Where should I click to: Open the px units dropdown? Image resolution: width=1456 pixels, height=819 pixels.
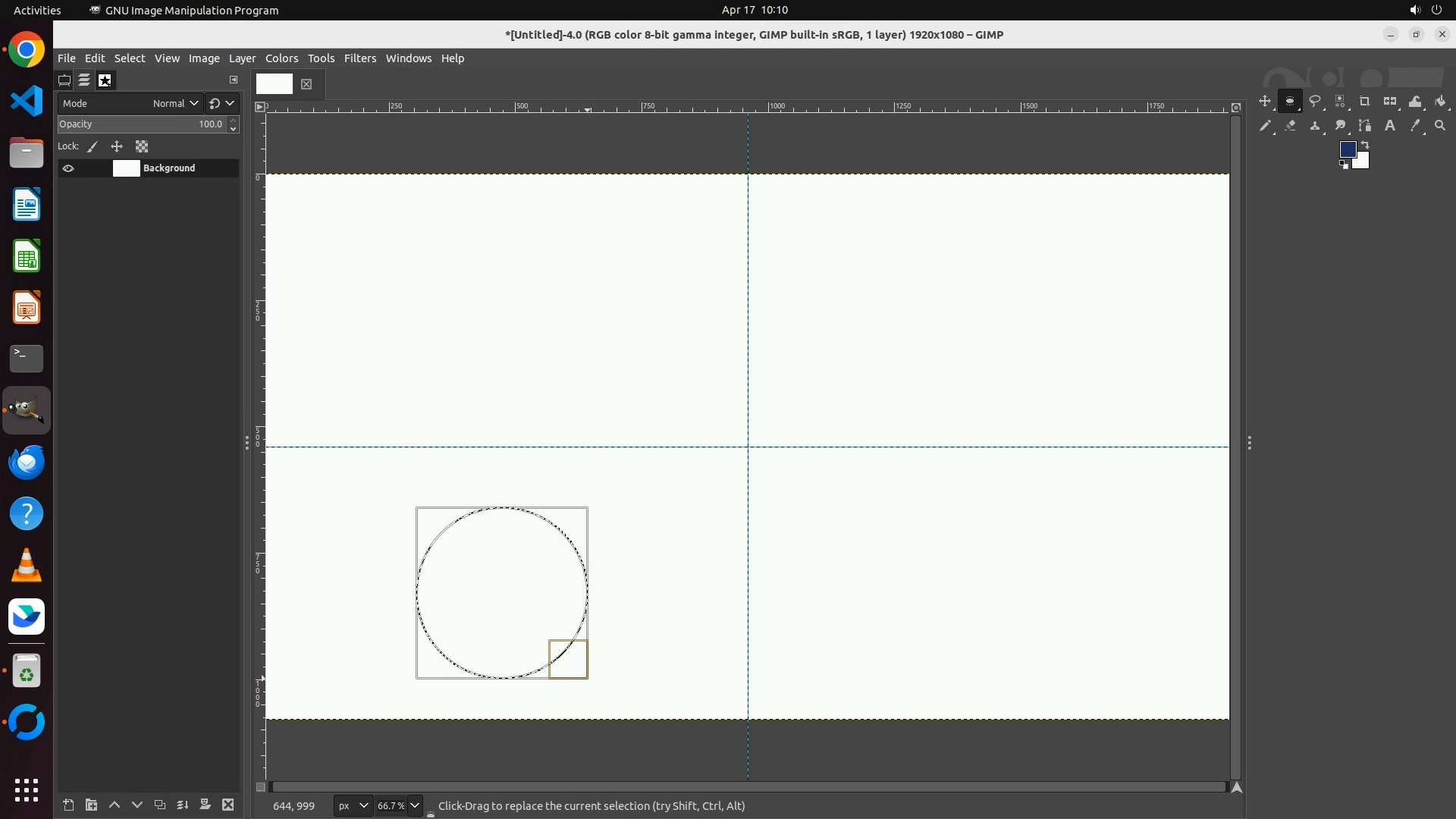(353, 805)
